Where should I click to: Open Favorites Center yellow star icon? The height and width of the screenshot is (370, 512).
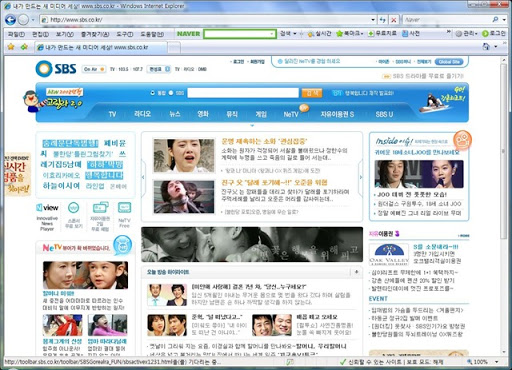click(11, 47)
